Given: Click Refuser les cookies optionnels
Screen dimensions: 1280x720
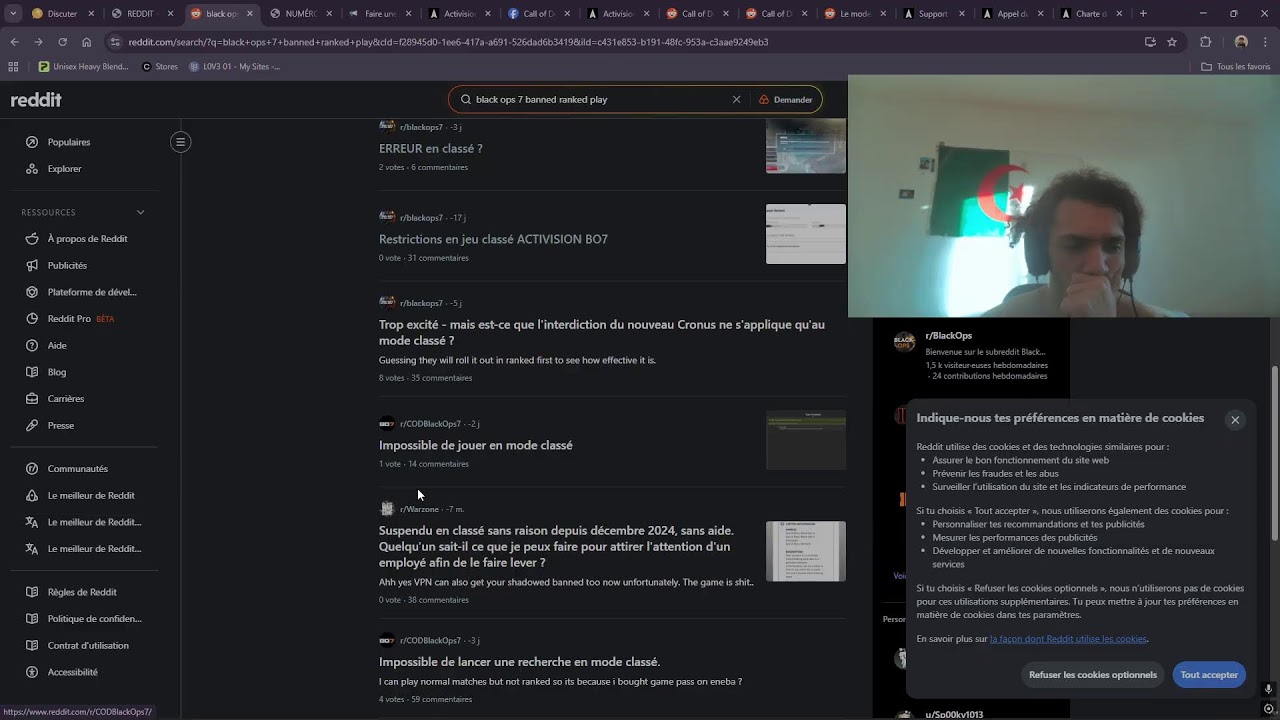Looking at the screenshot, I should point(1093,675).
